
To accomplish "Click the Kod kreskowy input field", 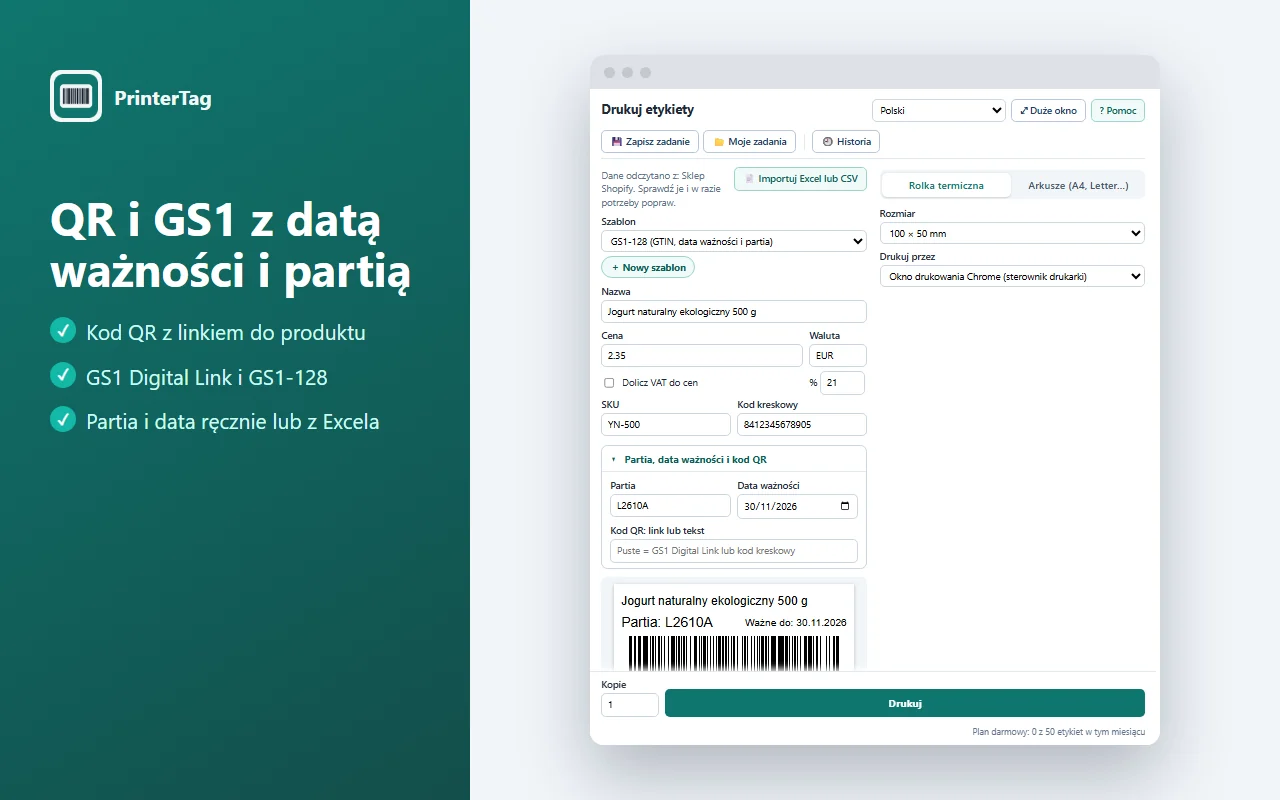I will [x=802, y=424].
